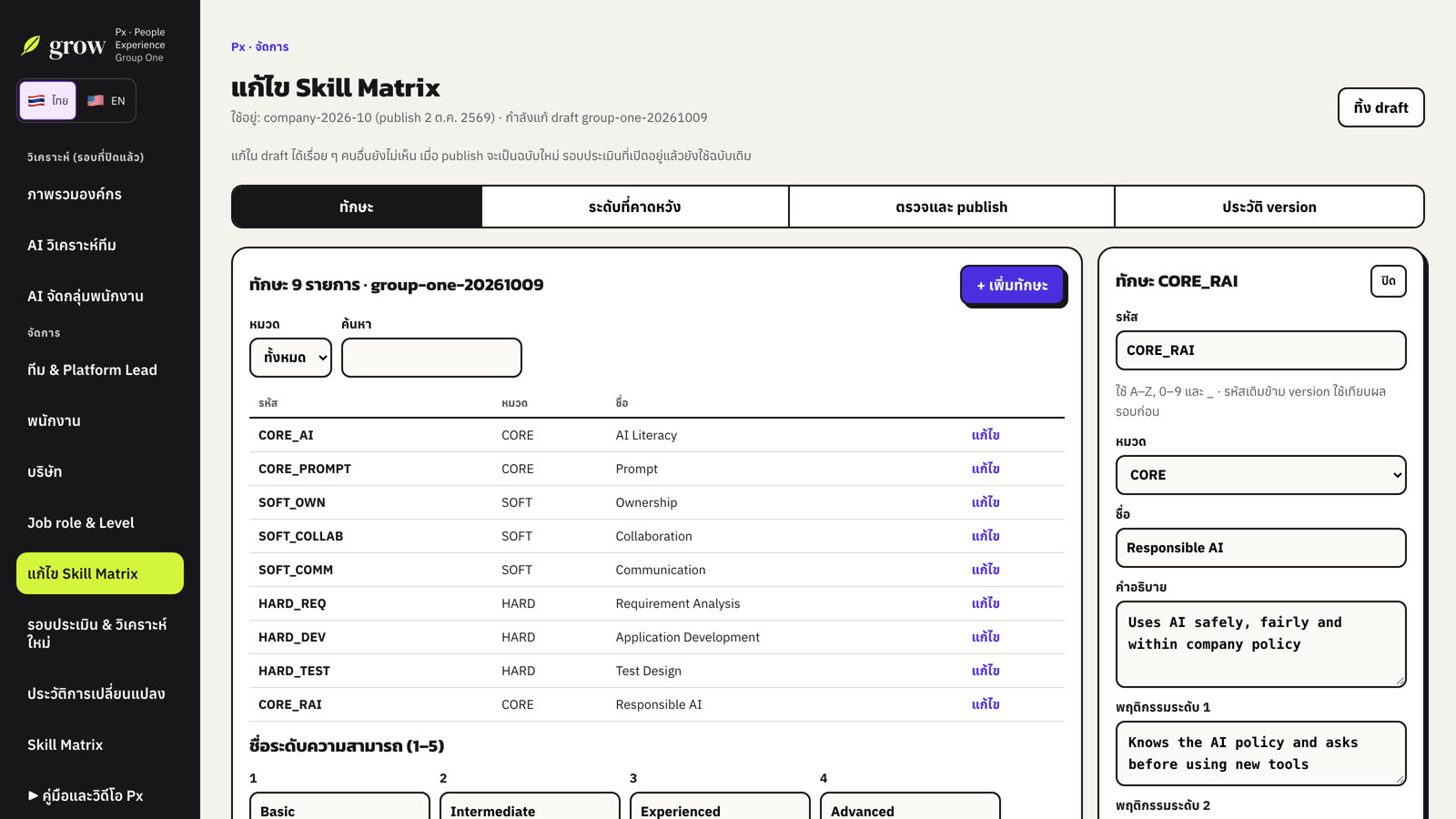The height and width of the screenshot is (819, 1456).
Task: Open AI วิเคราะห์ทีม page
Action: tap(100, 246)
